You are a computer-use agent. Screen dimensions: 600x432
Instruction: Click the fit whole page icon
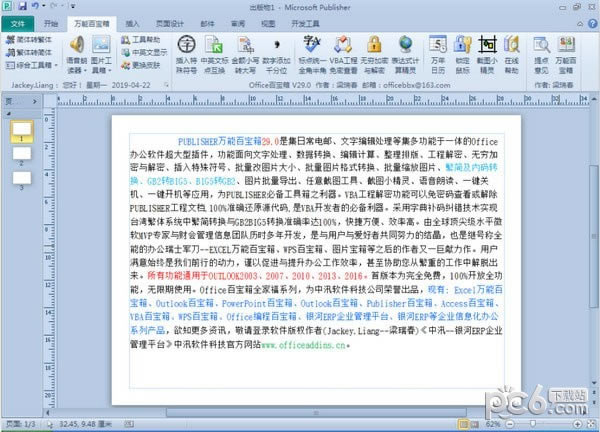pyautogui.click(x=591, y=424)
